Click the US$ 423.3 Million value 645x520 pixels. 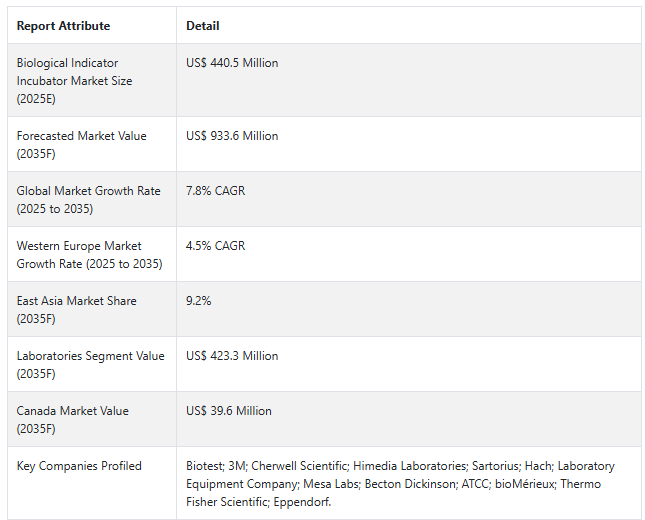232,356
